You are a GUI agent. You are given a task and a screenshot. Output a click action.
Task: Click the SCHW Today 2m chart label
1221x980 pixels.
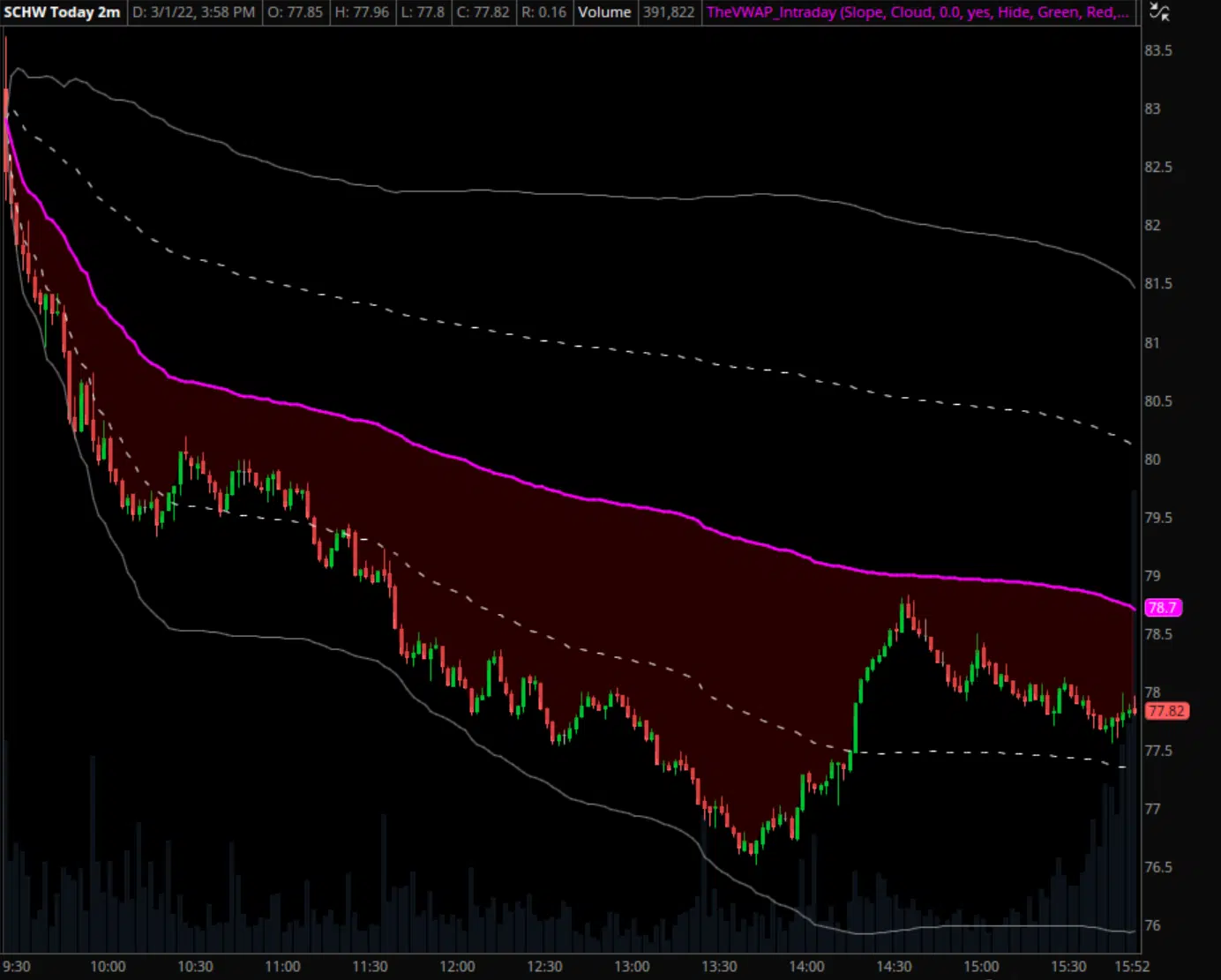point(62,12)
